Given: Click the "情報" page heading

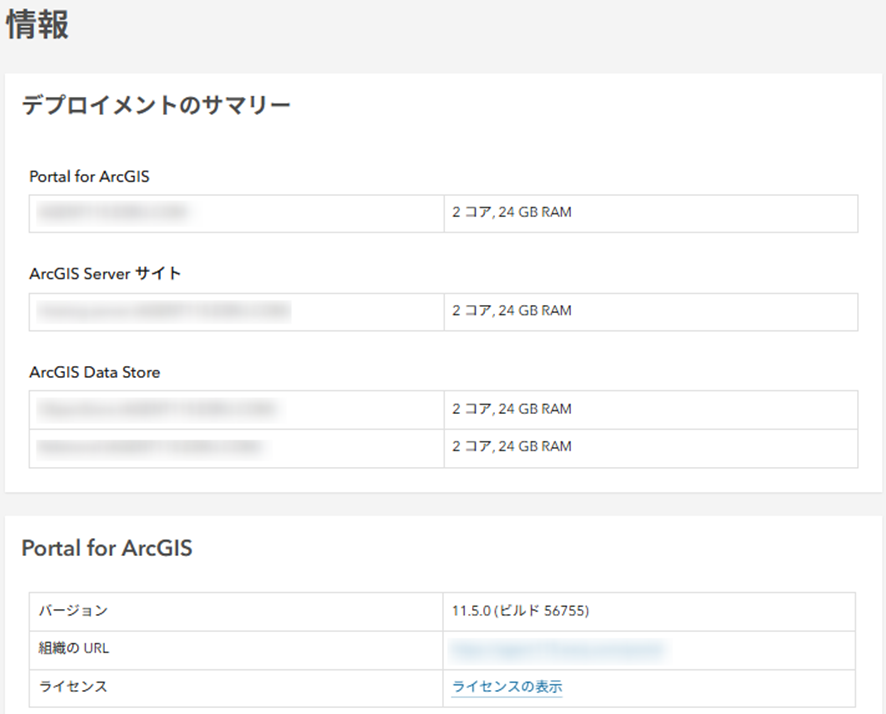Looking at the screenshot, I should [38, 26].
